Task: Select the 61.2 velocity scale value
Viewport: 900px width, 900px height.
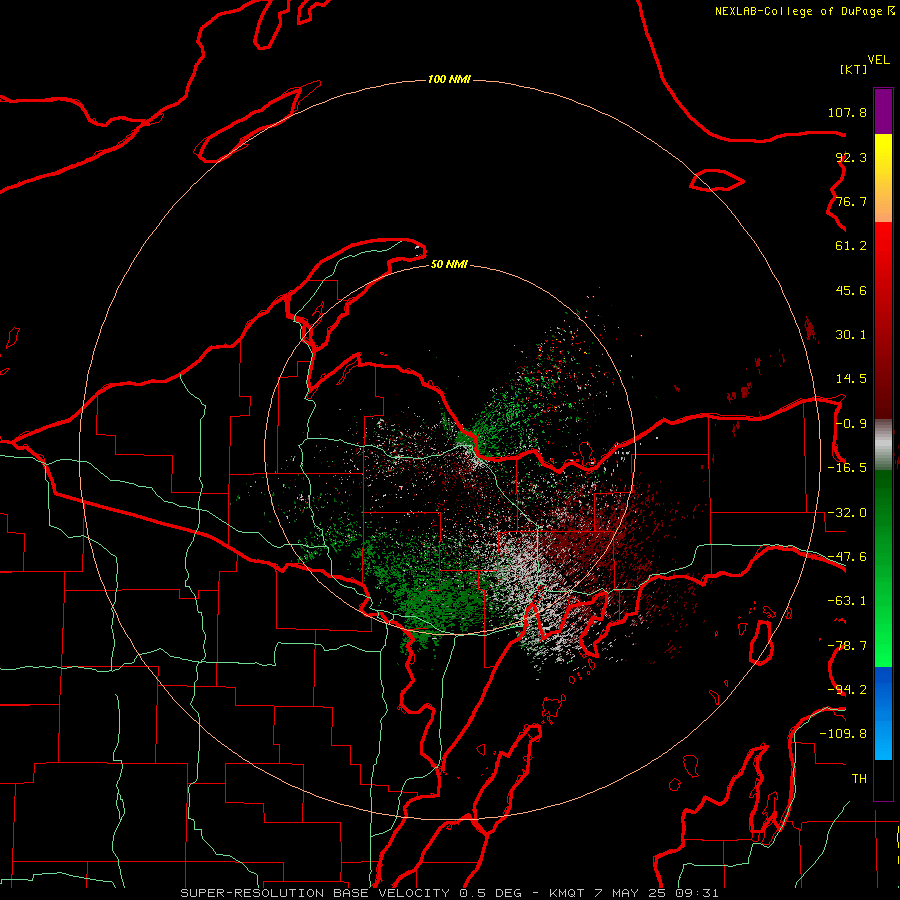Action: 851,246
